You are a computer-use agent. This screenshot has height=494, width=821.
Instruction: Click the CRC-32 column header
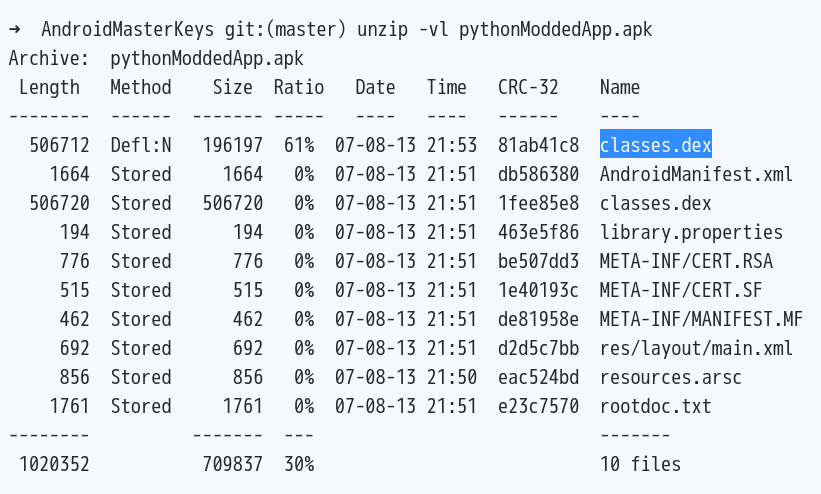coord(528,87)
